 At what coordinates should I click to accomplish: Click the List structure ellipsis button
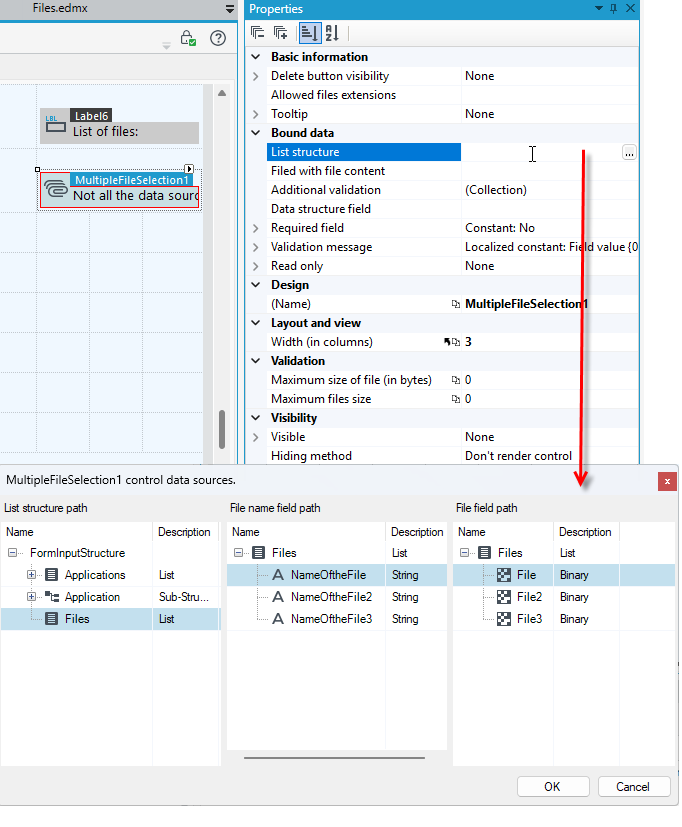(x=629, y=152)
